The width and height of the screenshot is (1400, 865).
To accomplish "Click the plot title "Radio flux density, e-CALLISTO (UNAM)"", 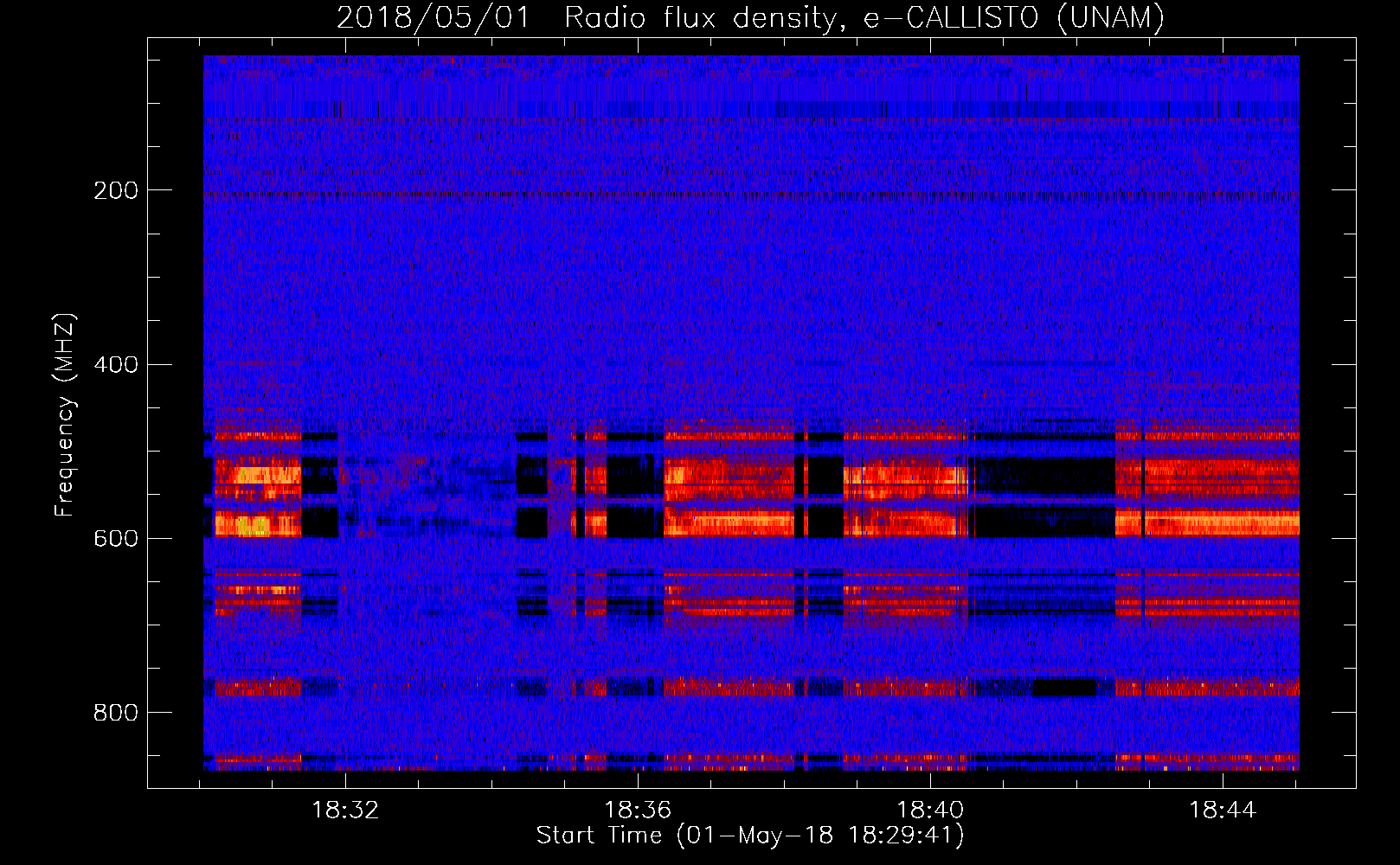I will [x=864, y=18].
